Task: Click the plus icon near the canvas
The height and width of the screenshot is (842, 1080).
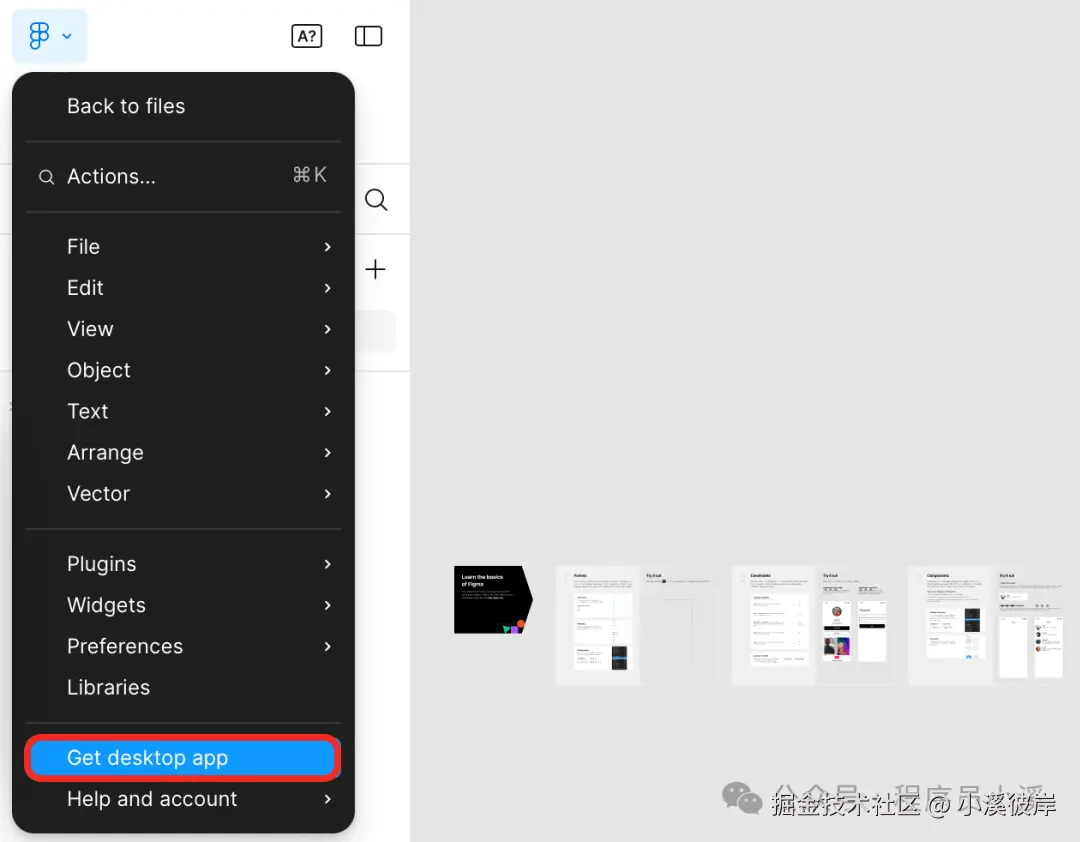Action: pyautogui.click(x=375, y=269)
